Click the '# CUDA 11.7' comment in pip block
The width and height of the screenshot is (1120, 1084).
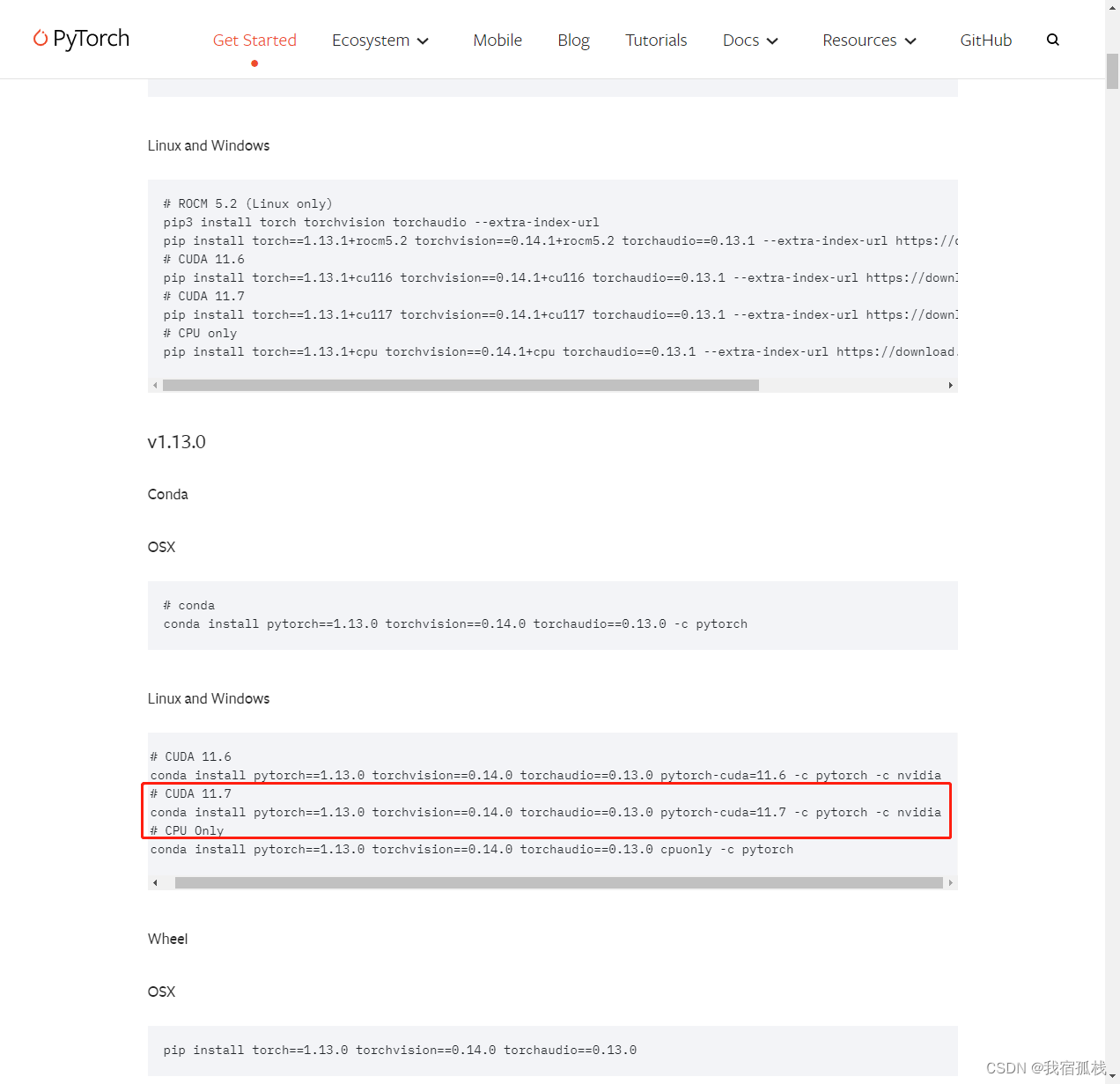[203, 296]
